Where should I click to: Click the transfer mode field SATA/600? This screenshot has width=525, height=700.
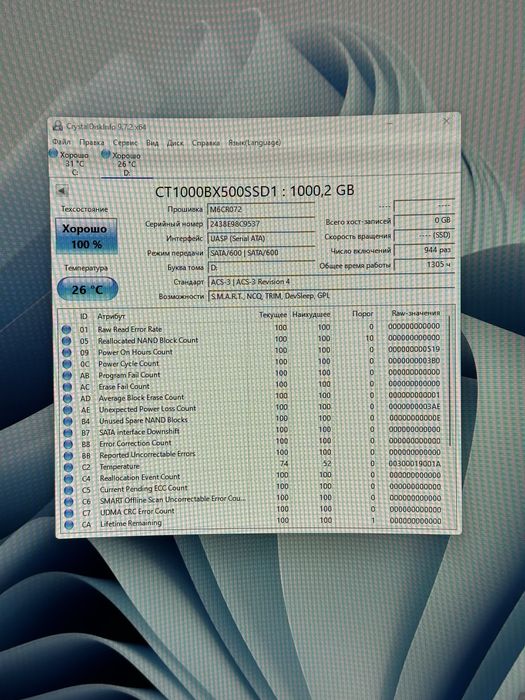coord(262,253)
